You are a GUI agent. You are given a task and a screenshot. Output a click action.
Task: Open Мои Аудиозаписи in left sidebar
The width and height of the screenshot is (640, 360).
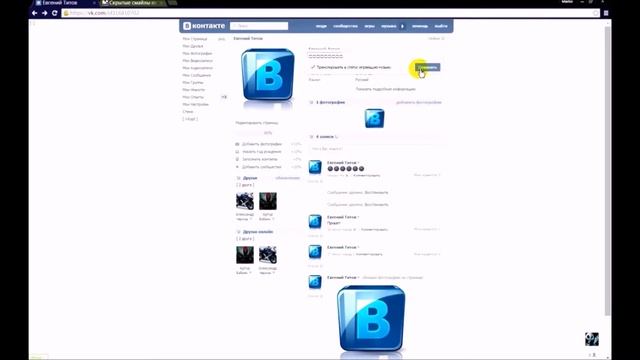pyautogui.click(x=198, y=68)
